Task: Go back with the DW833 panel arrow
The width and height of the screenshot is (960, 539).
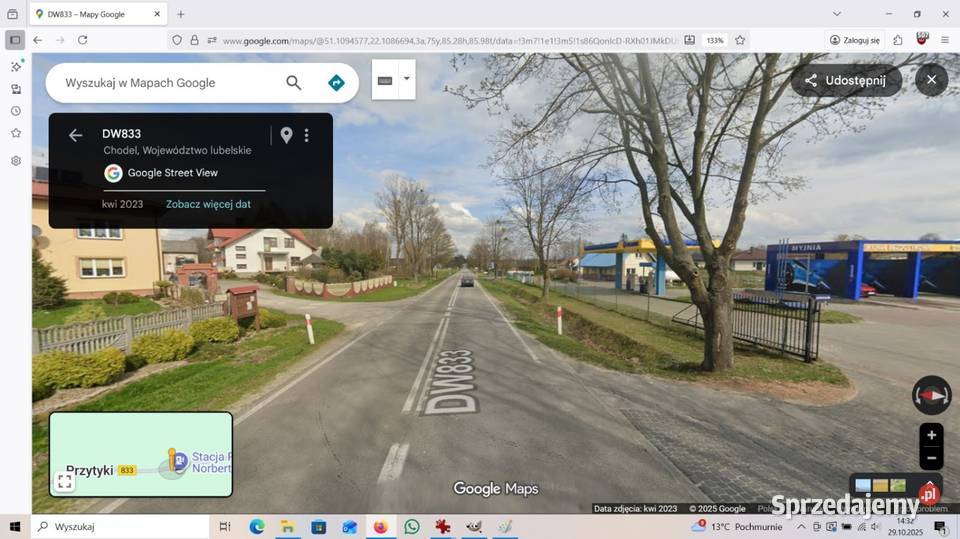Action: coord(75,135)
